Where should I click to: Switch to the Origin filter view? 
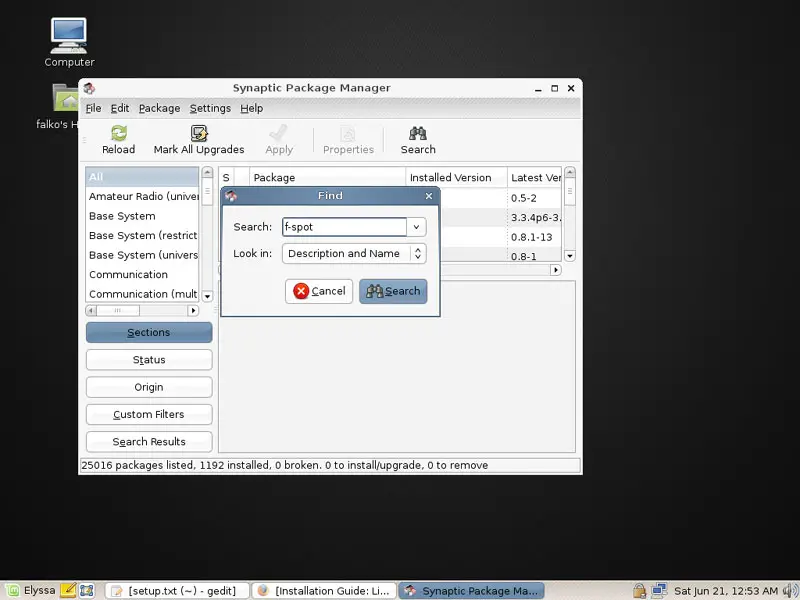(x=149, y=387)
